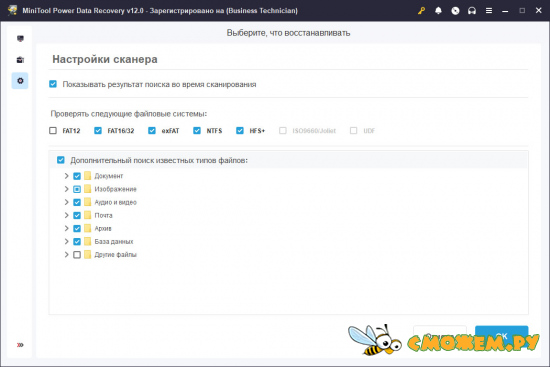Expand the Другие файлы tree node
The height and width of the screenshot is (367, 550).
pyautogui.click(x=66, y=254)
